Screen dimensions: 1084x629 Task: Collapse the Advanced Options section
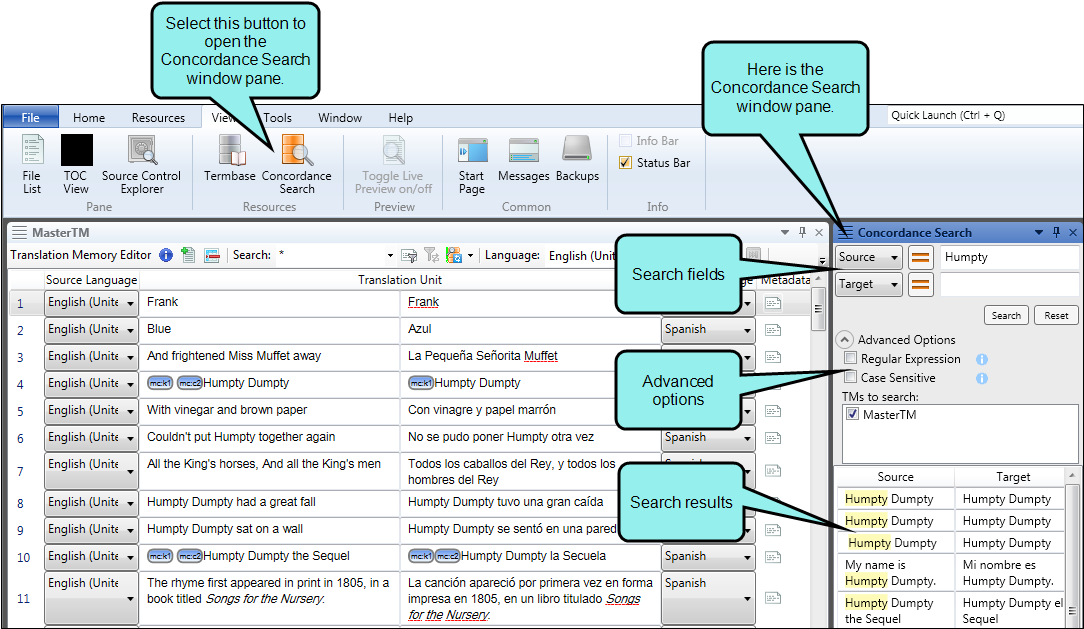click(845, 340)
